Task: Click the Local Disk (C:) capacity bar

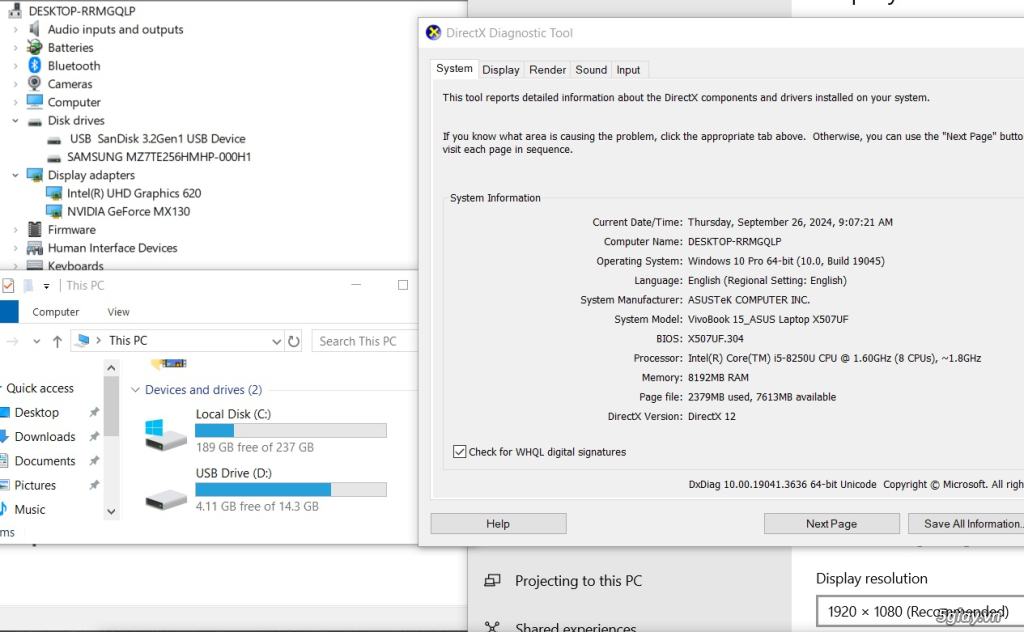Action: [291, 431]
